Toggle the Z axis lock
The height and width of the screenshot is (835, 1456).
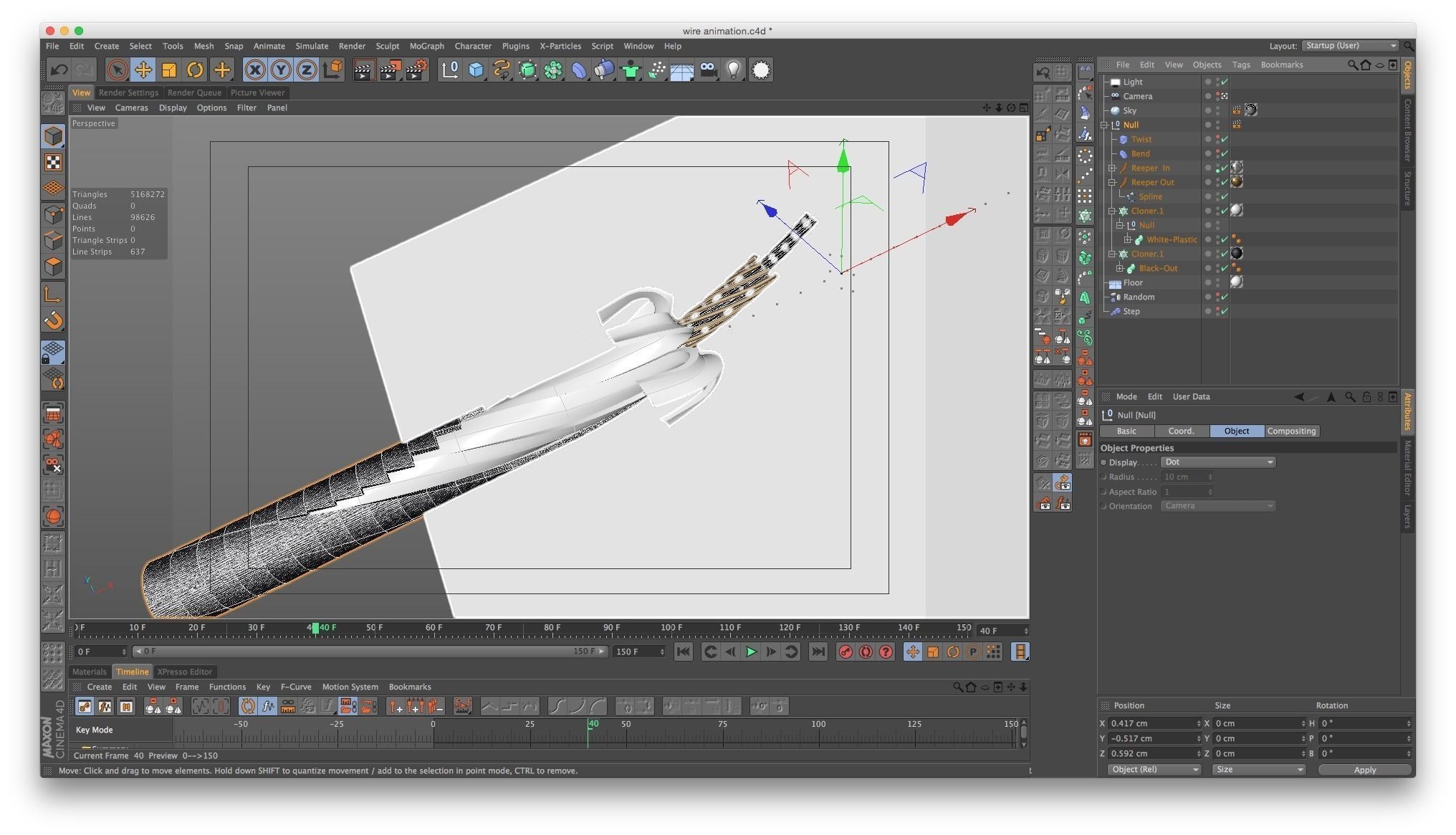click(x=307, y=70)
